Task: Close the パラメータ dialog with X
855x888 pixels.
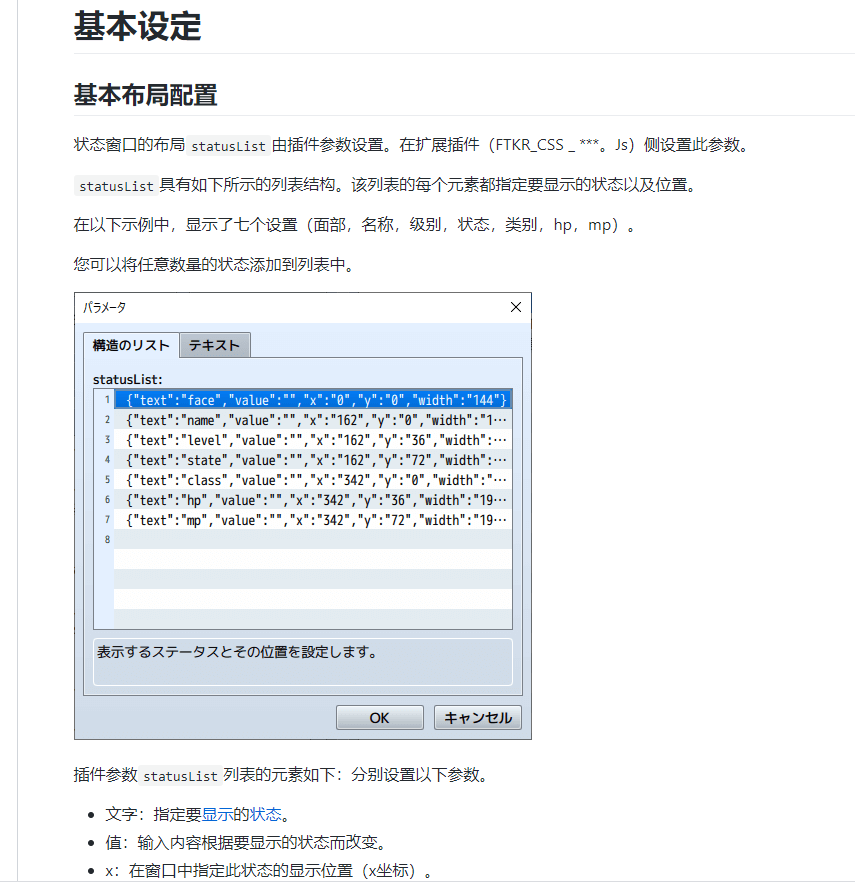Action: [x=516, y=307]
